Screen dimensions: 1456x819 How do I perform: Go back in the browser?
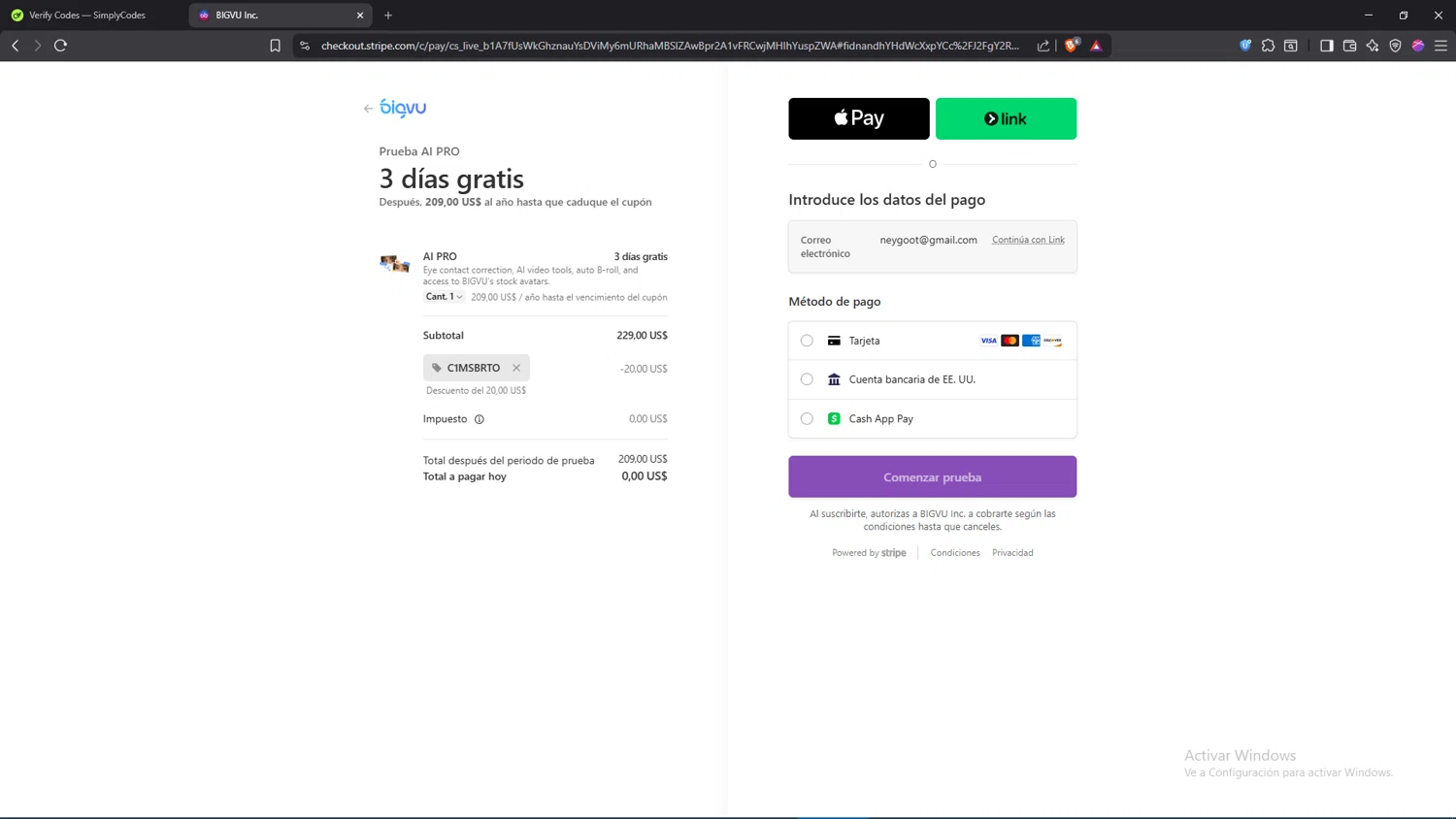pos(16,46)
